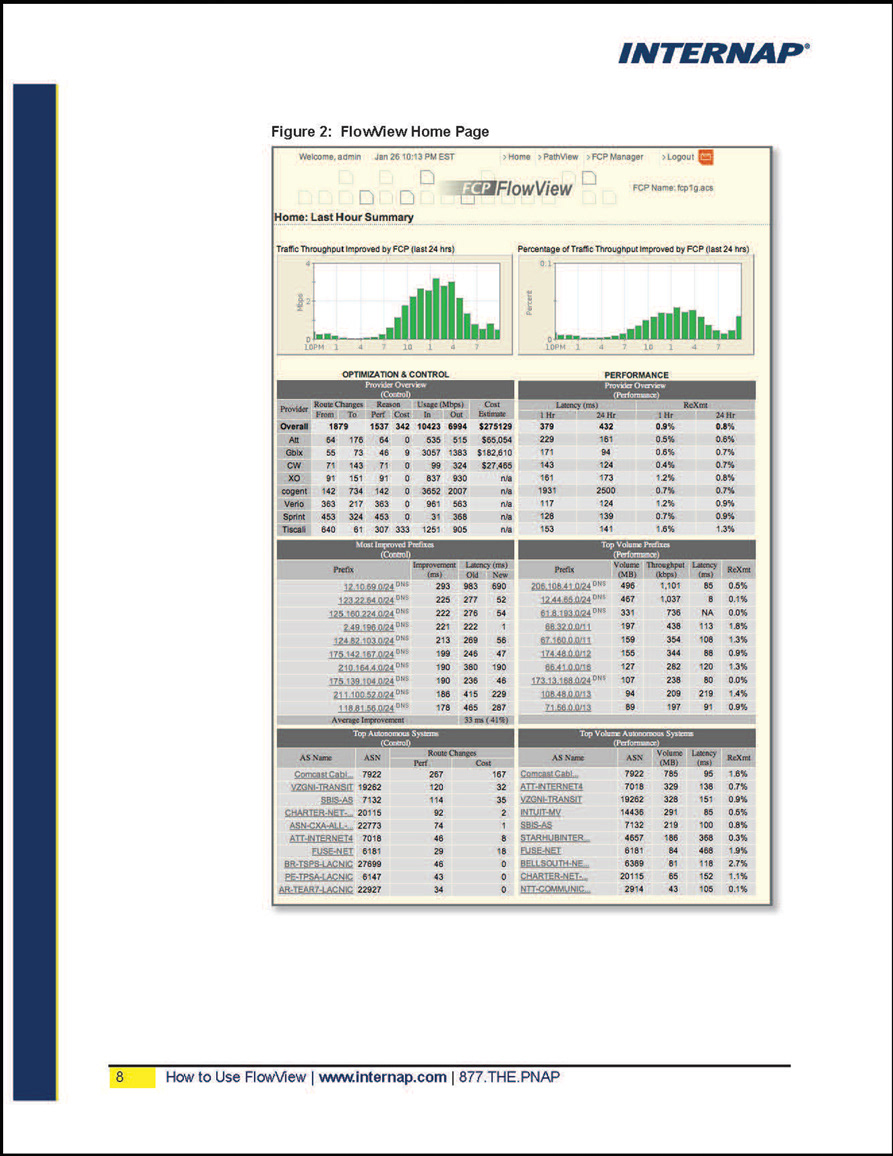Open prefix 118.81.56.0/24 link
893x1156 pixels.
(x=366, y=708)
